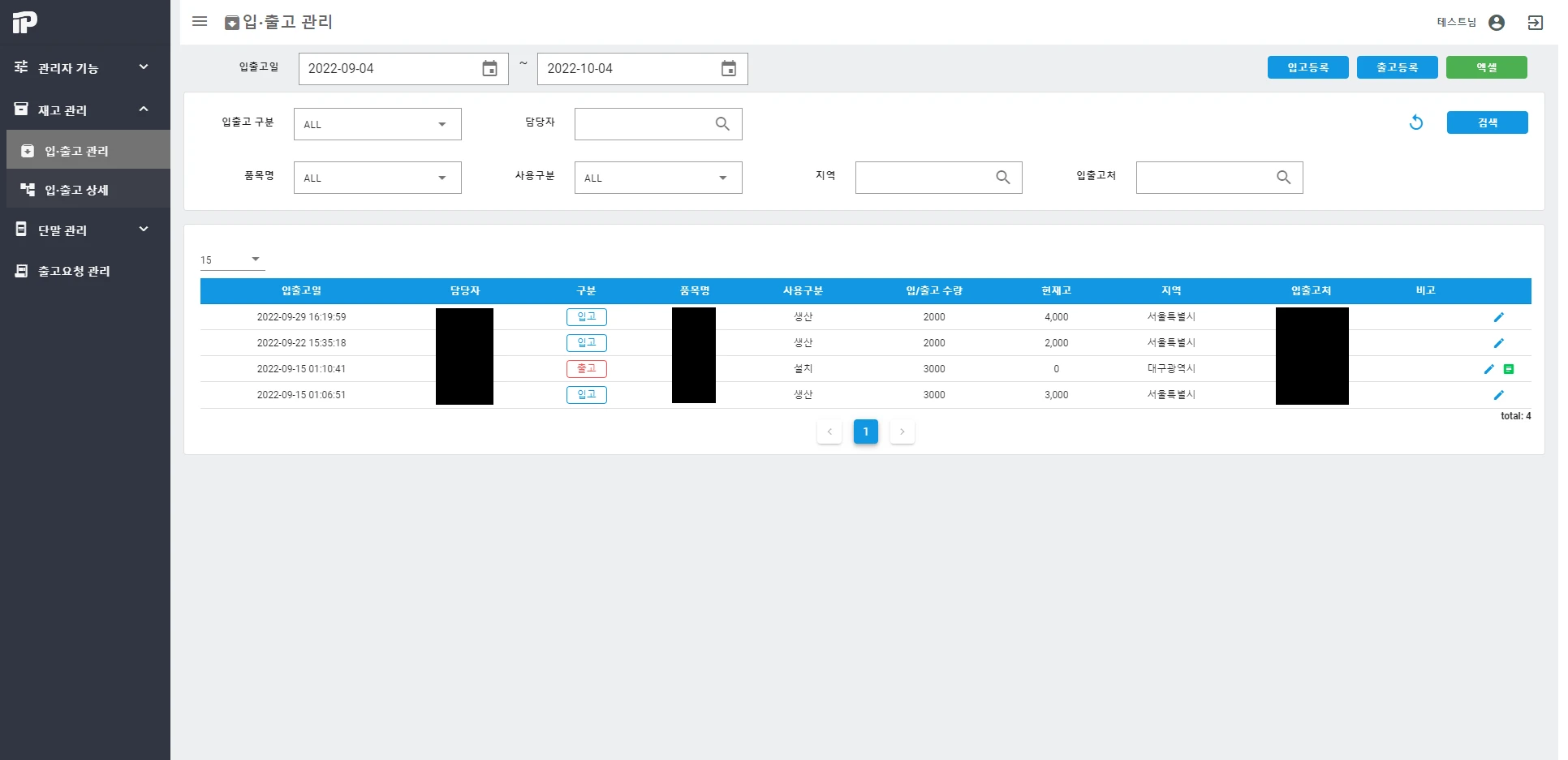Open the start date calendar picker
1568x760 pixels.
click(x=489, y=69)
